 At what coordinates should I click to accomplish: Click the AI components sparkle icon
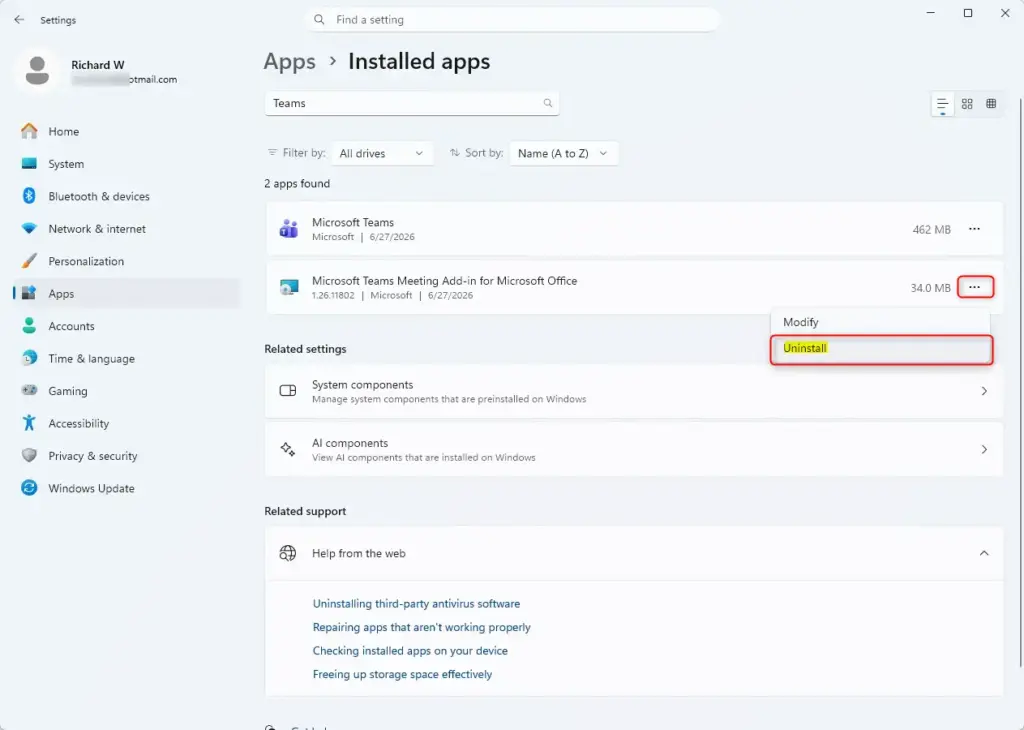[x=287, y=449]
